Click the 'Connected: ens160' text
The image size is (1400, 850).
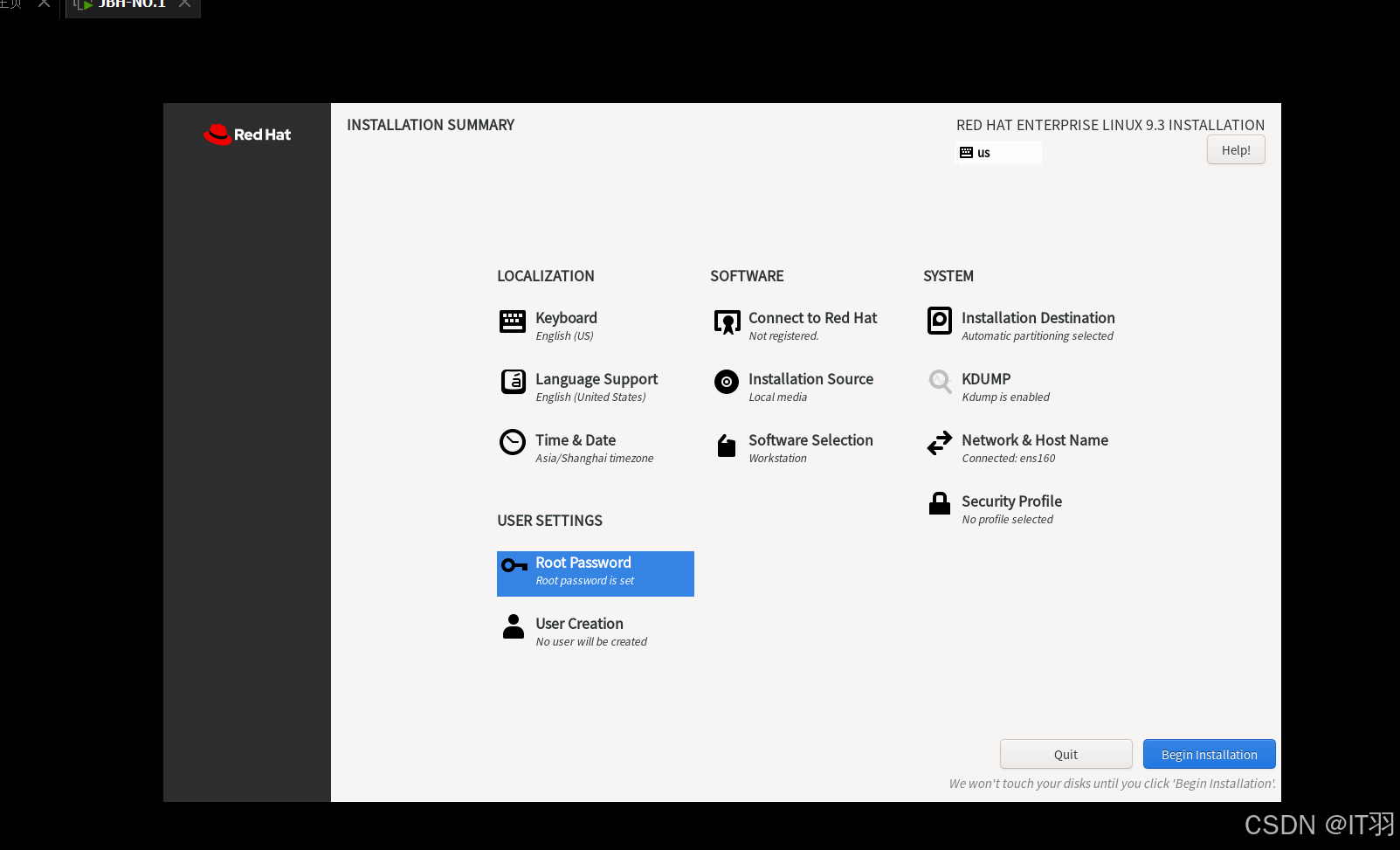(x=1008, y=459)
